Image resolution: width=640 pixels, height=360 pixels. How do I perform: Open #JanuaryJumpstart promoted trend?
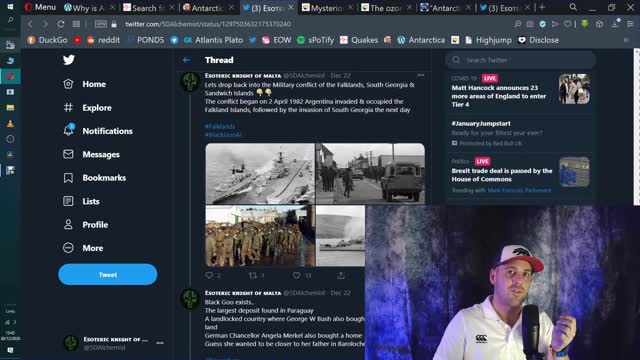click(x=520, y=133)
